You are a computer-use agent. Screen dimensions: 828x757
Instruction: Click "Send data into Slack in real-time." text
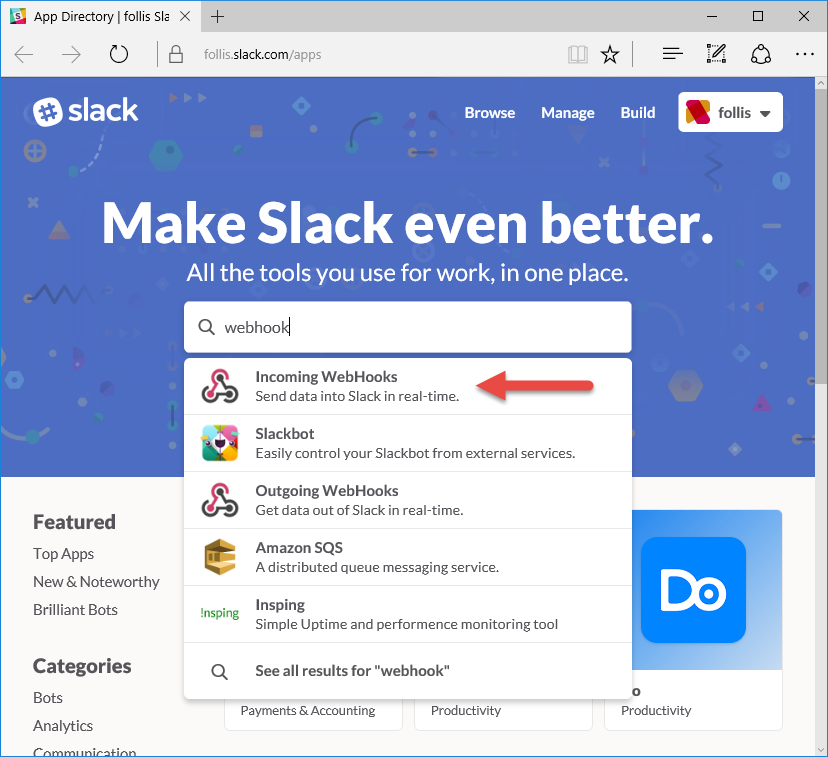coord(357,396)
